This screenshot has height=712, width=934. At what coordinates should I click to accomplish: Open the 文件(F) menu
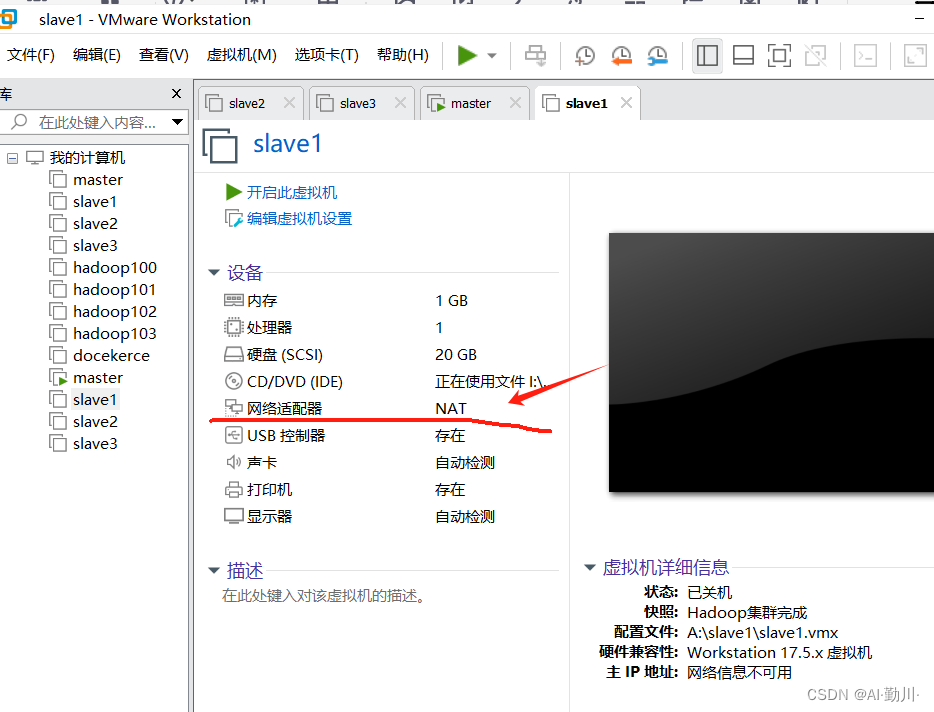[31, 55]
